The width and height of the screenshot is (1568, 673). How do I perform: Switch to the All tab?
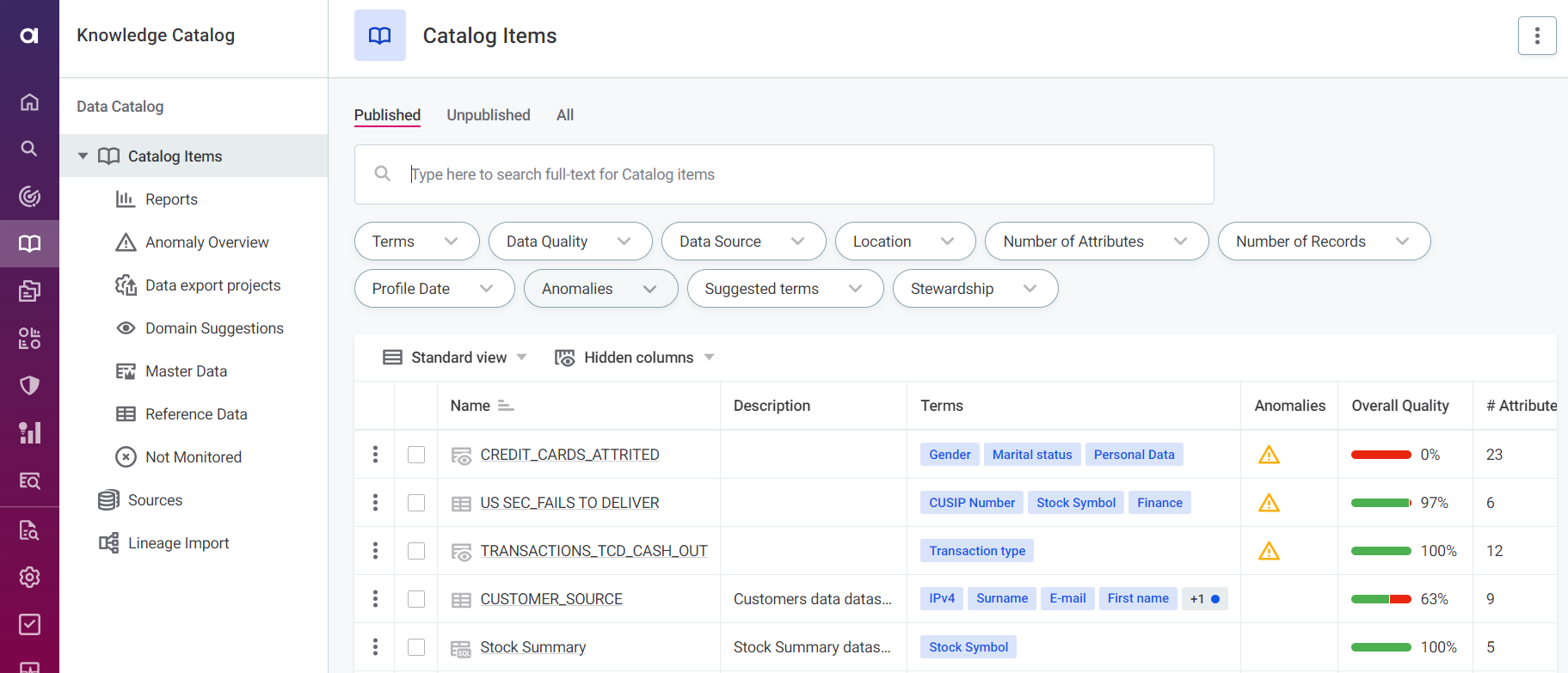(x=565, y=115)
